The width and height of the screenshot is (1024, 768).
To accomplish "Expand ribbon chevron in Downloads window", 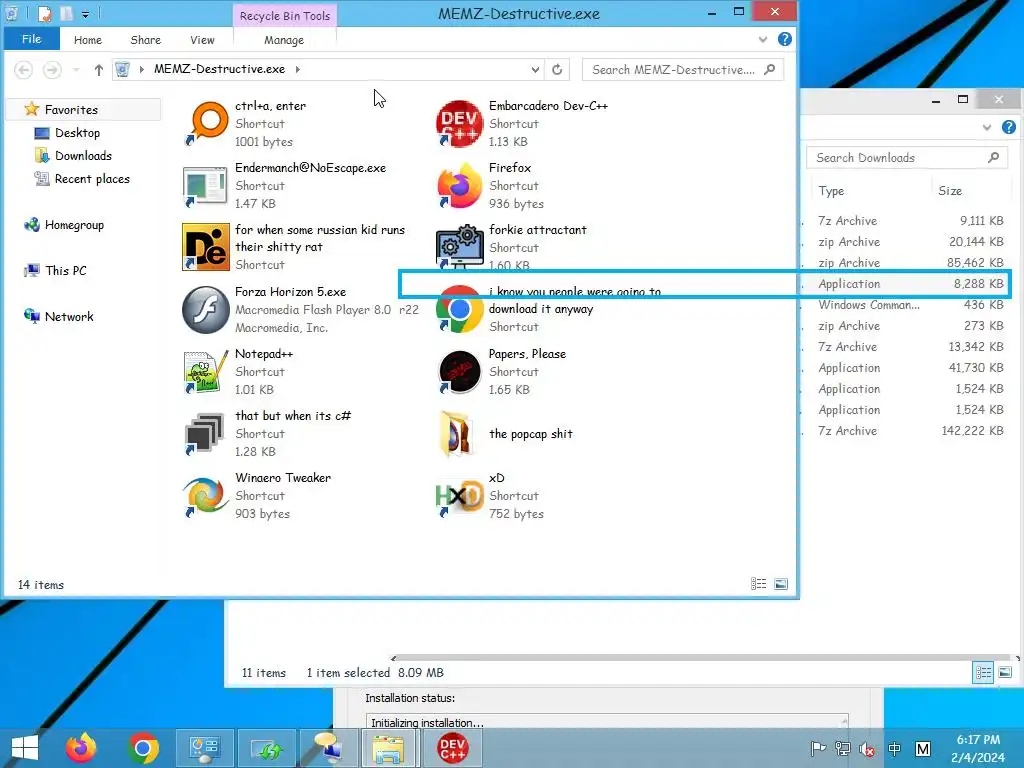I will click(x=987, y=127).
